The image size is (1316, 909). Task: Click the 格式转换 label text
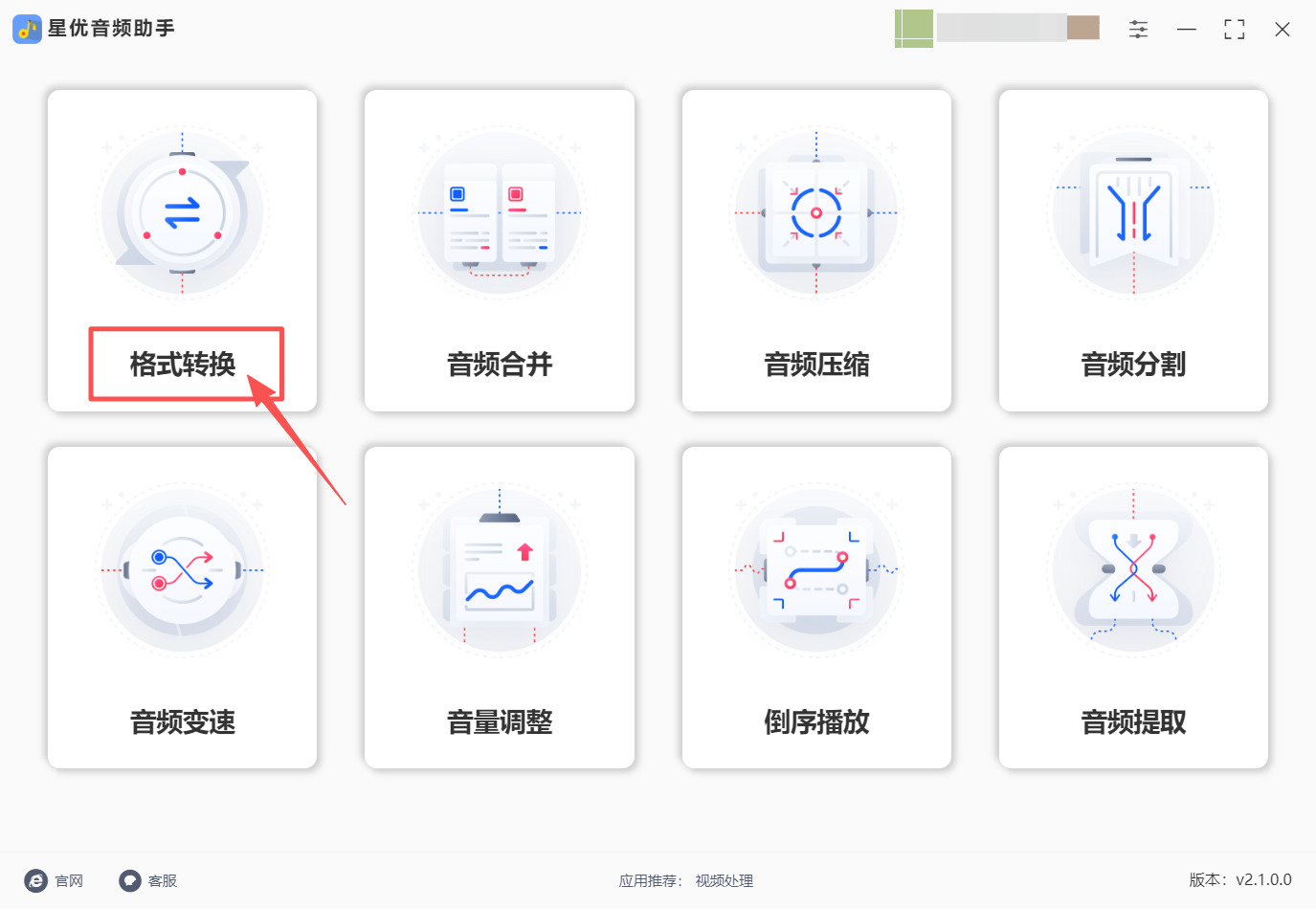point(183,365)
